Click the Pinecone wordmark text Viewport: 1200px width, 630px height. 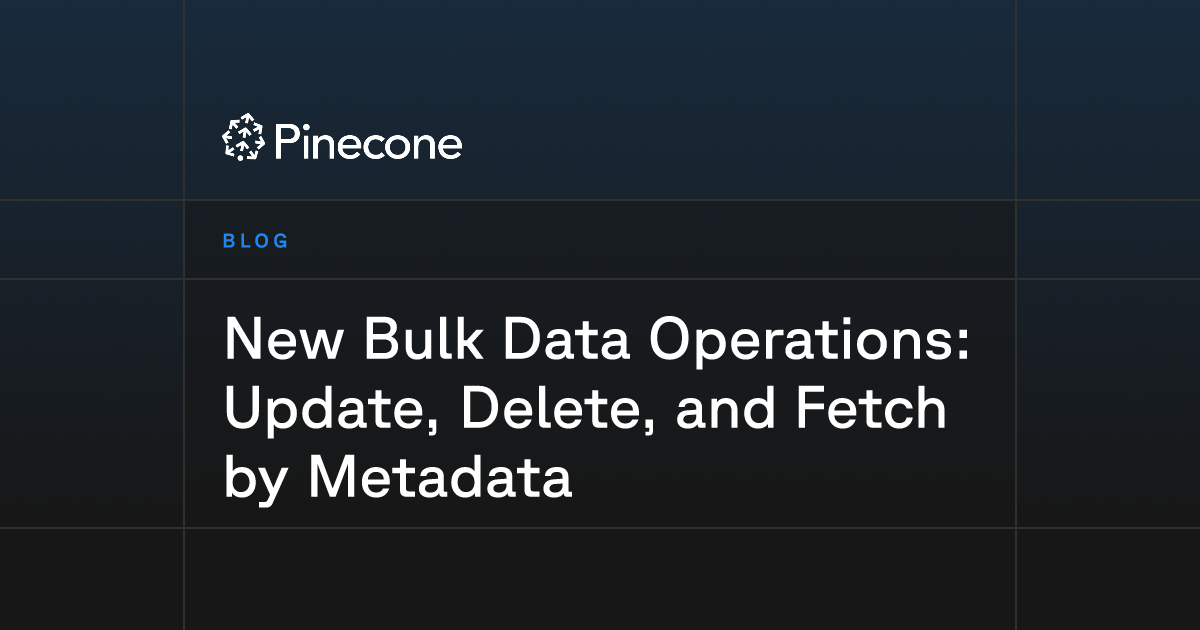[366, 143]
